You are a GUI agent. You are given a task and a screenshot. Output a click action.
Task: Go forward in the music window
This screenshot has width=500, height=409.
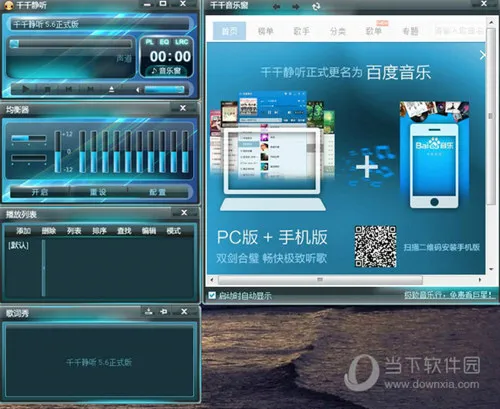[x=296, y=6]
